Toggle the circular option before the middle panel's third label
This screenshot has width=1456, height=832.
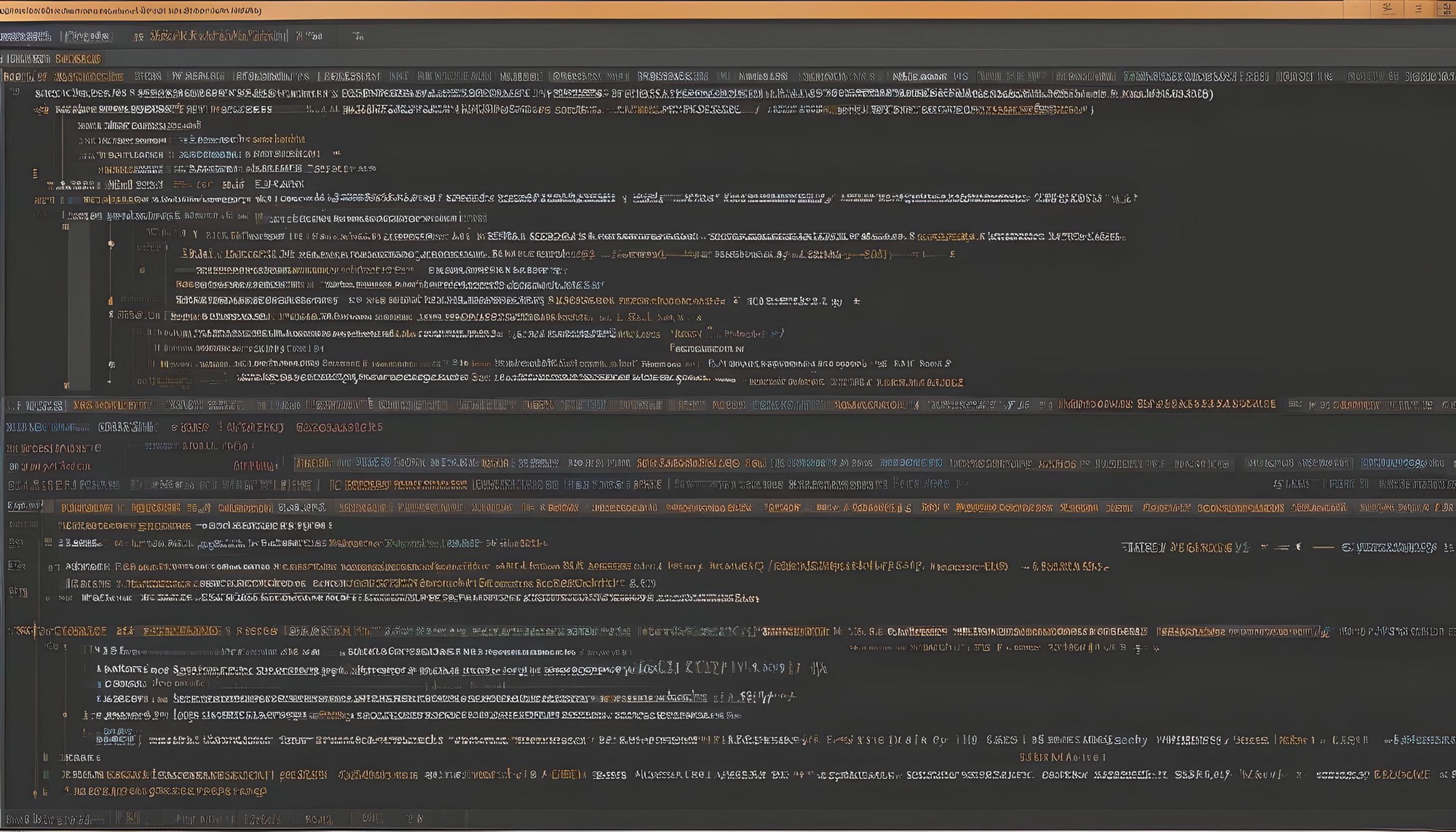click(x=175, y=428)
